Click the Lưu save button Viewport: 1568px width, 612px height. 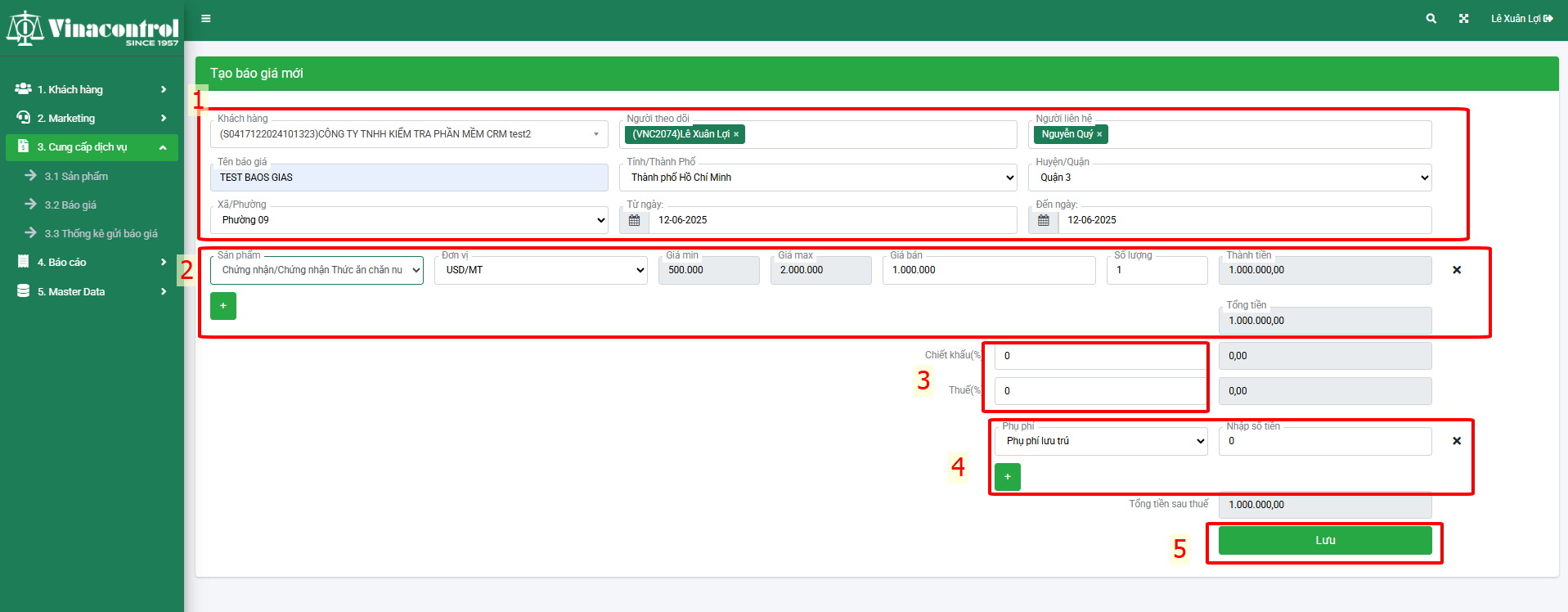pyautogui.click(x=1325, y=541)
